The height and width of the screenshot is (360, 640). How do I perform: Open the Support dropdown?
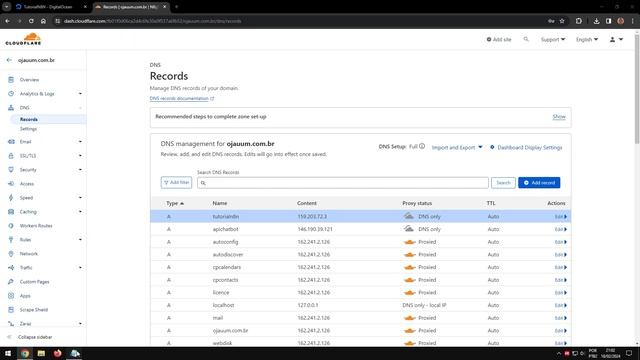(x=553, y=40)
